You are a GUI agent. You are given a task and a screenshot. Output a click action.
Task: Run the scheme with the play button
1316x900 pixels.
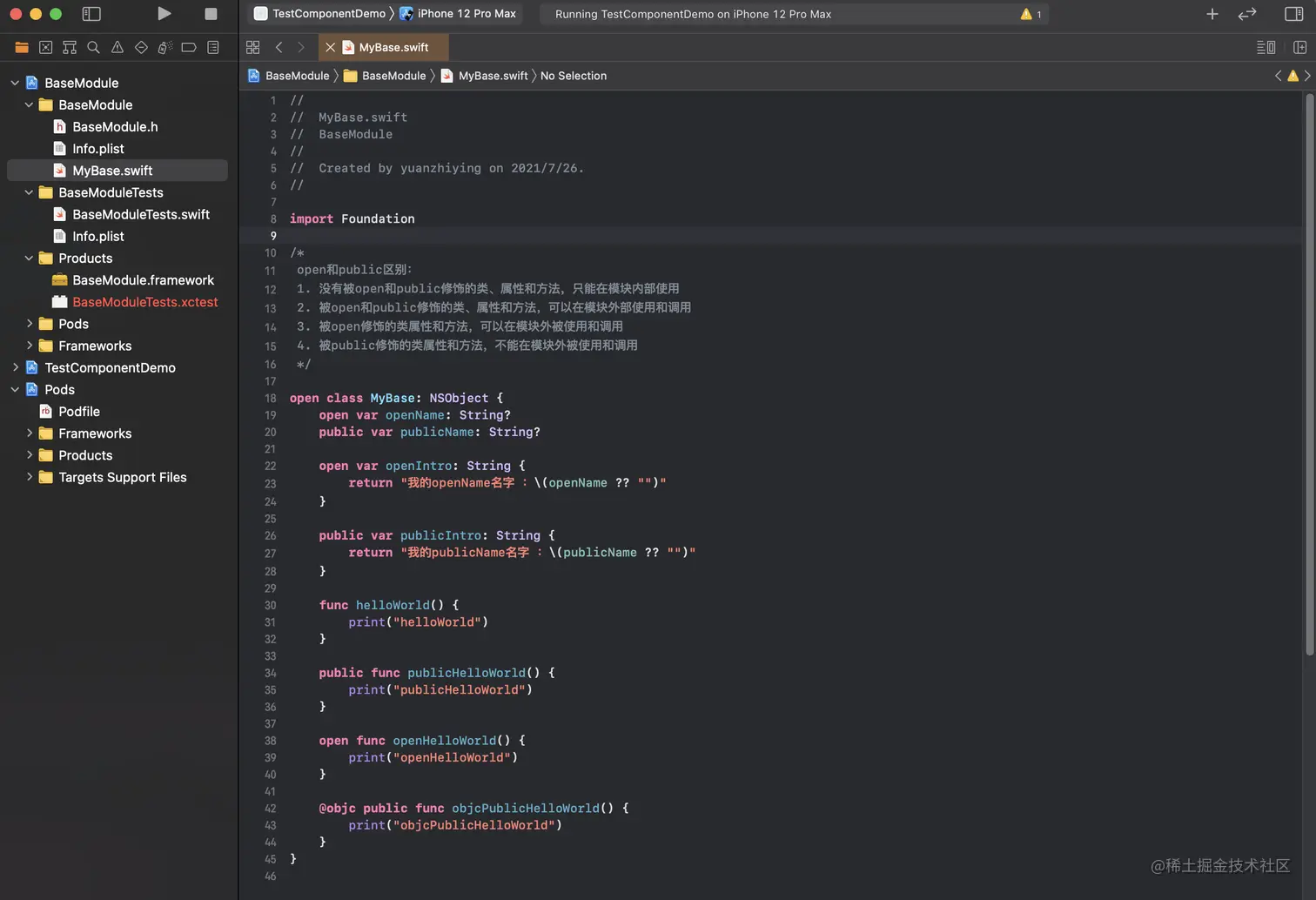pos(164,14)
